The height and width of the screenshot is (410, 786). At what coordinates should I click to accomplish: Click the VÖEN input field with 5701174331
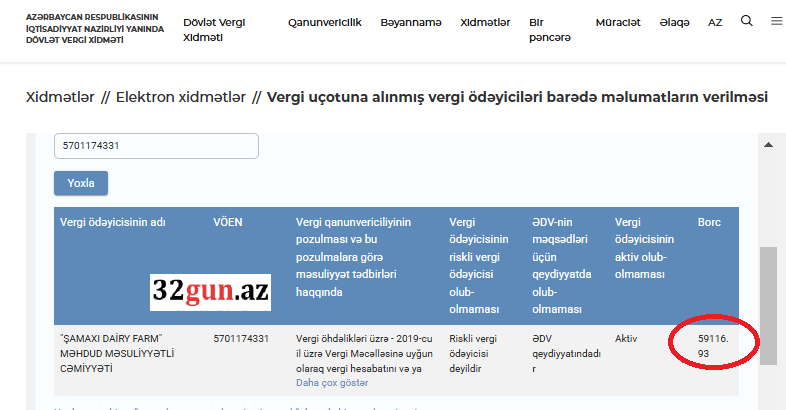tap(156, 146)
